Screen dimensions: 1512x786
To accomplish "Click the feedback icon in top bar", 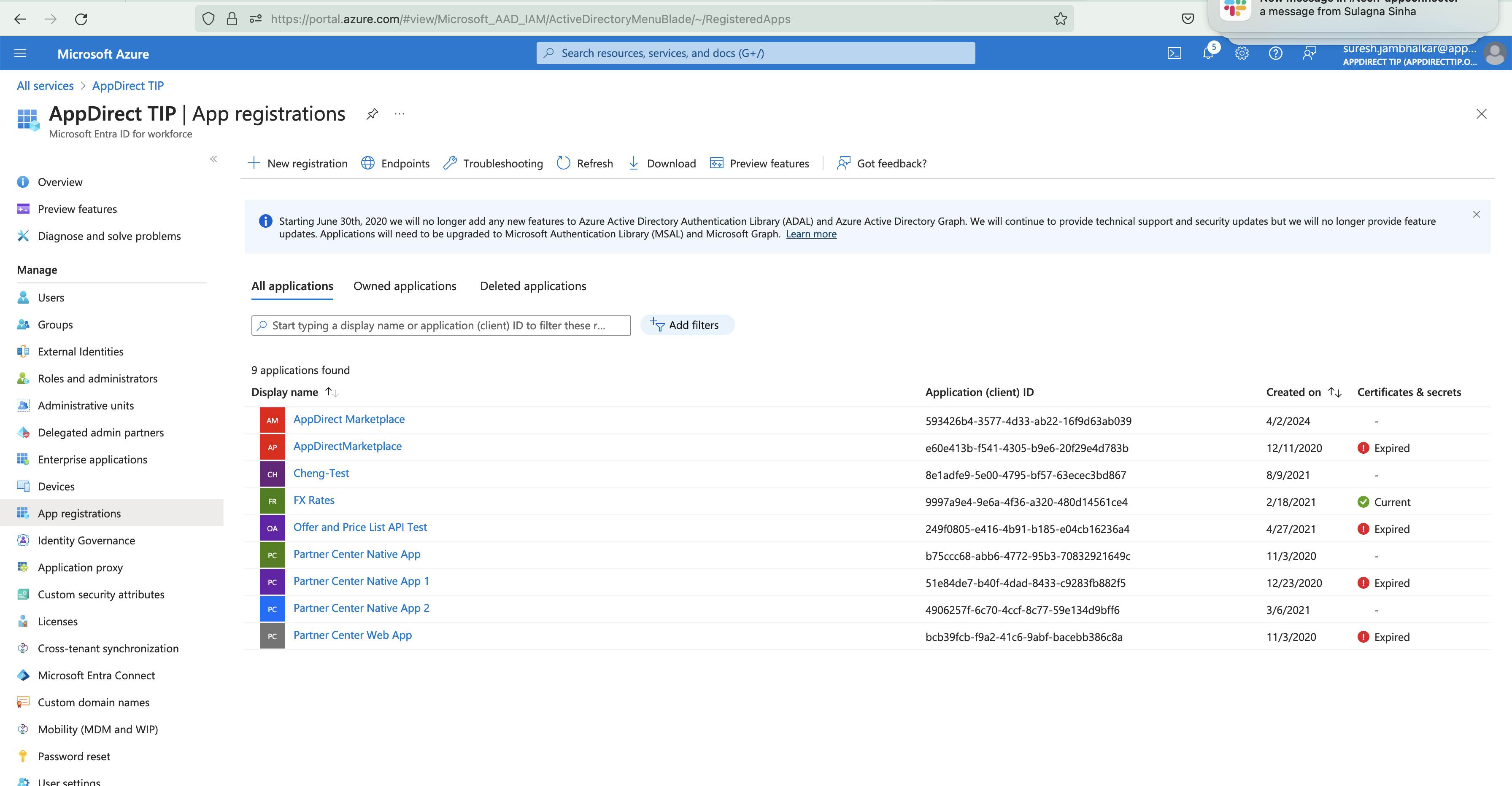I will 1309,54.
